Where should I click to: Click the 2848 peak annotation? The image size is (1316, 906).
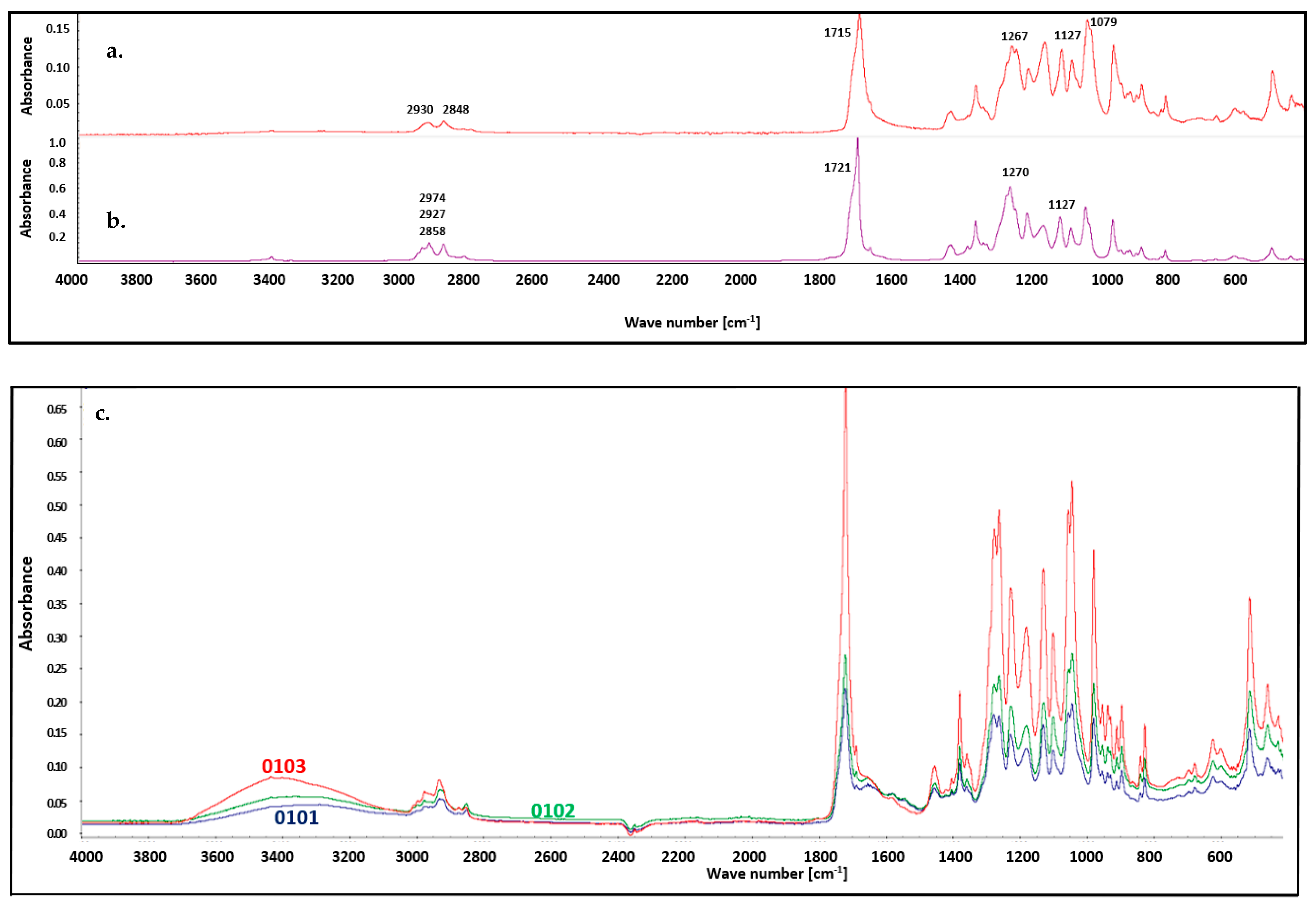456,110
